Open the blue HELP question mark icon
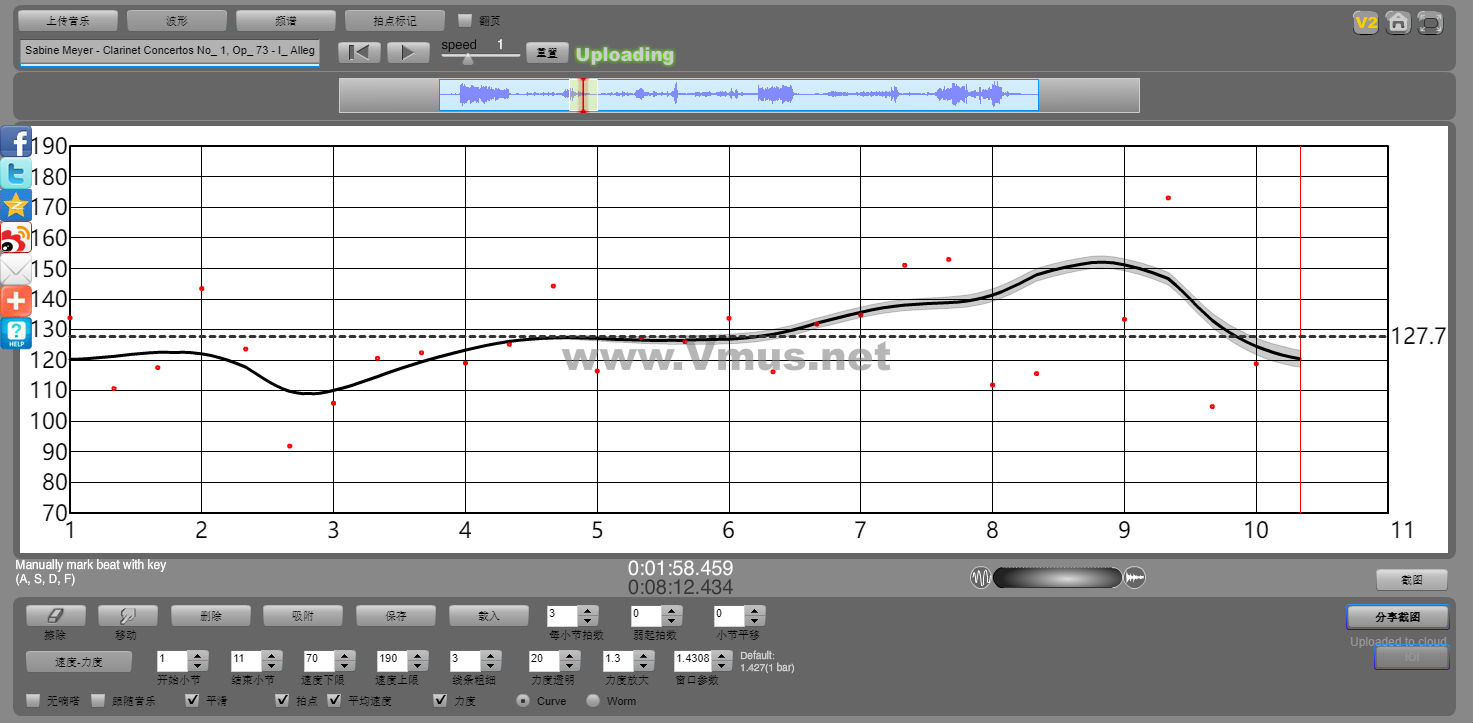This screenshot has width=1473, height=723. [x=16, y=333]
